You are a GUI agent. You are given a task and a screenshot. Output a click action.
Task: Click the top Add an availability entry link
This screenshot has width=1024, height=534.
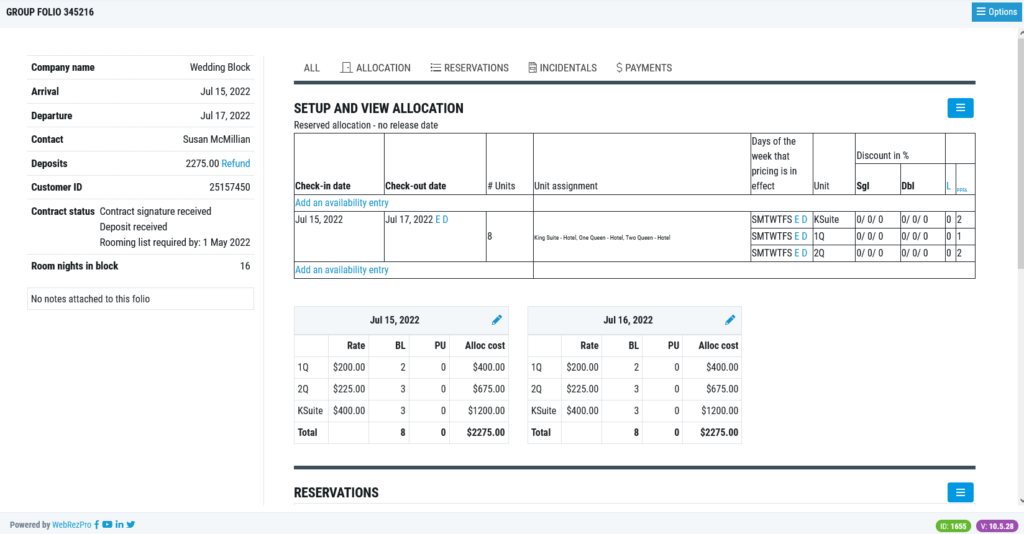pyautogui.click(x=342, y=202)
